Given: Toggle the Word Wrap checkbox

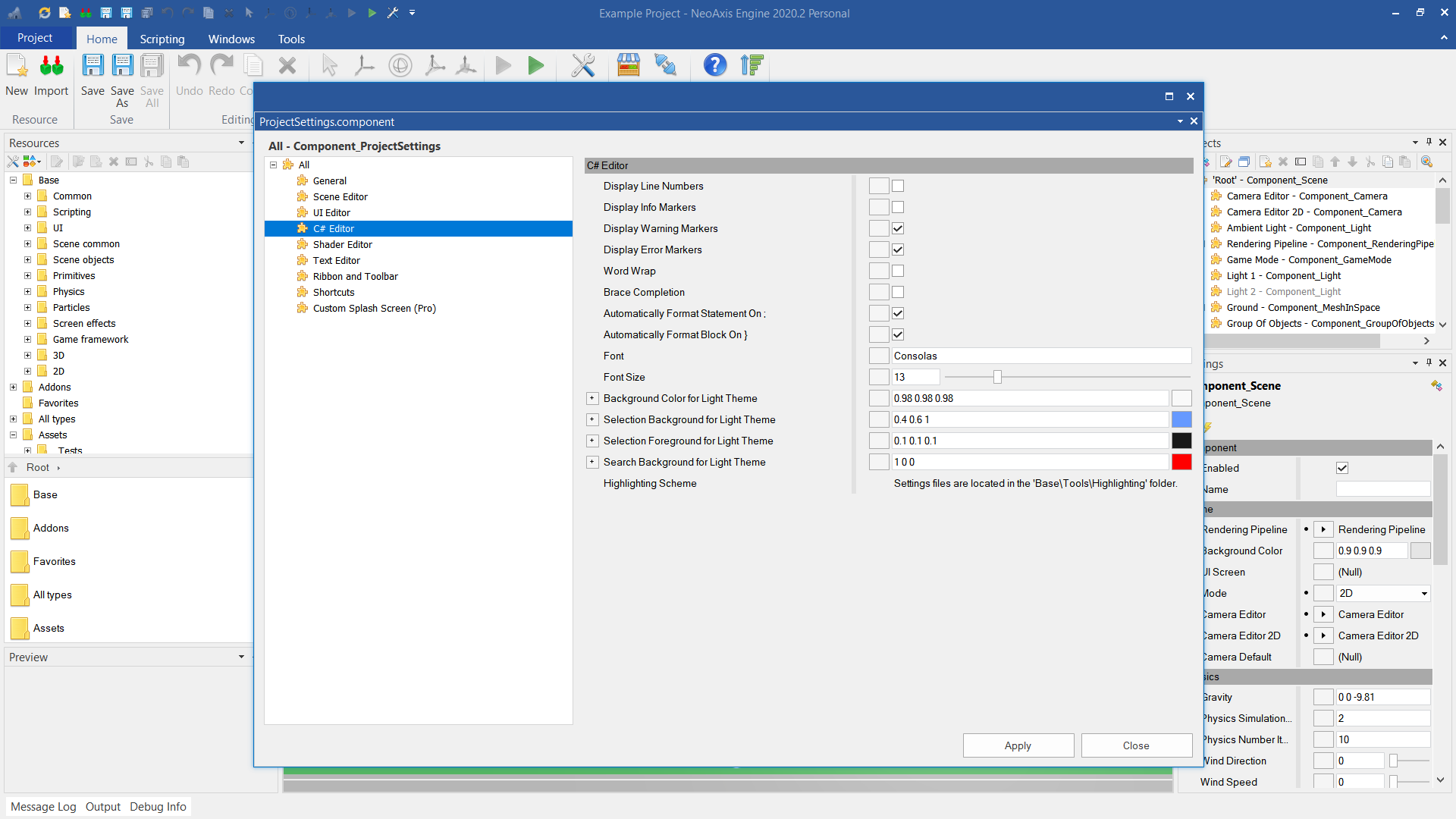Looking at the screenshot, I should point(898,271).
